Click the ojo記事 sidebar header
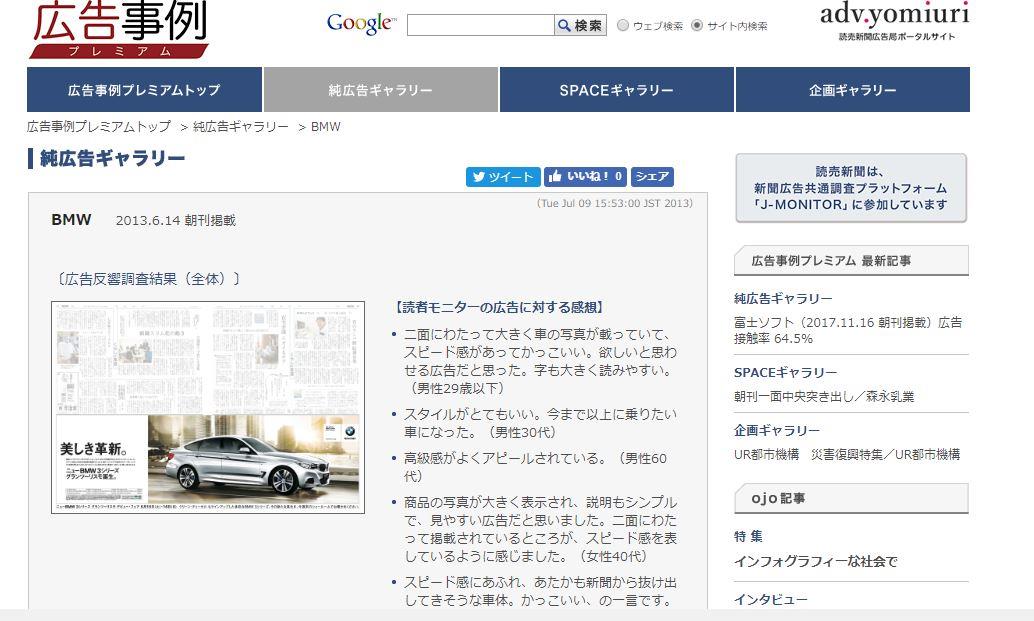The height and width of the screenshot is (621, 1034). pos(851,498)
